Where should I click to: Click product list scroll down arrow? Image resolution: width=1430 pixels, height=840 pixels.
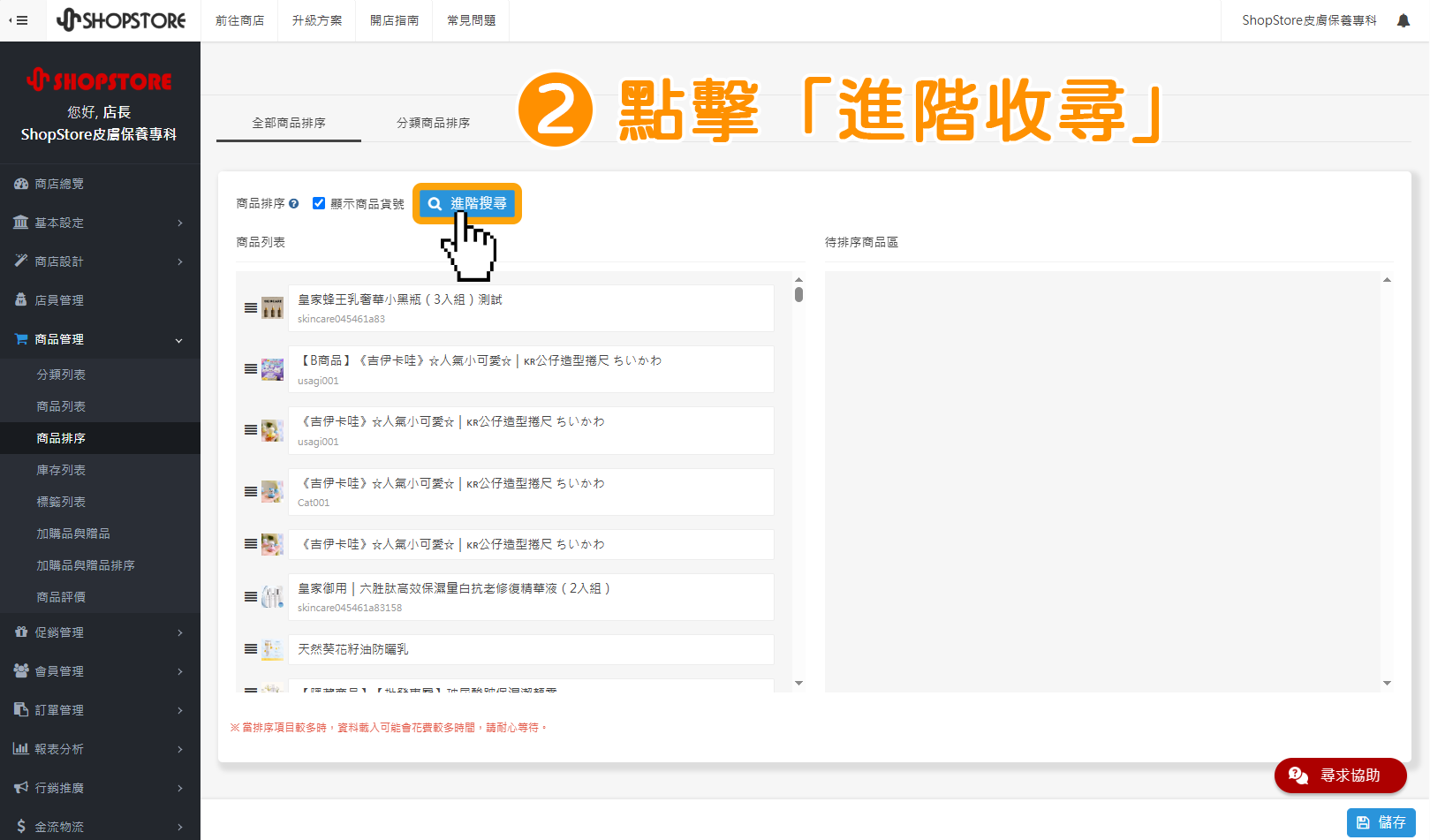click(798, 683)
